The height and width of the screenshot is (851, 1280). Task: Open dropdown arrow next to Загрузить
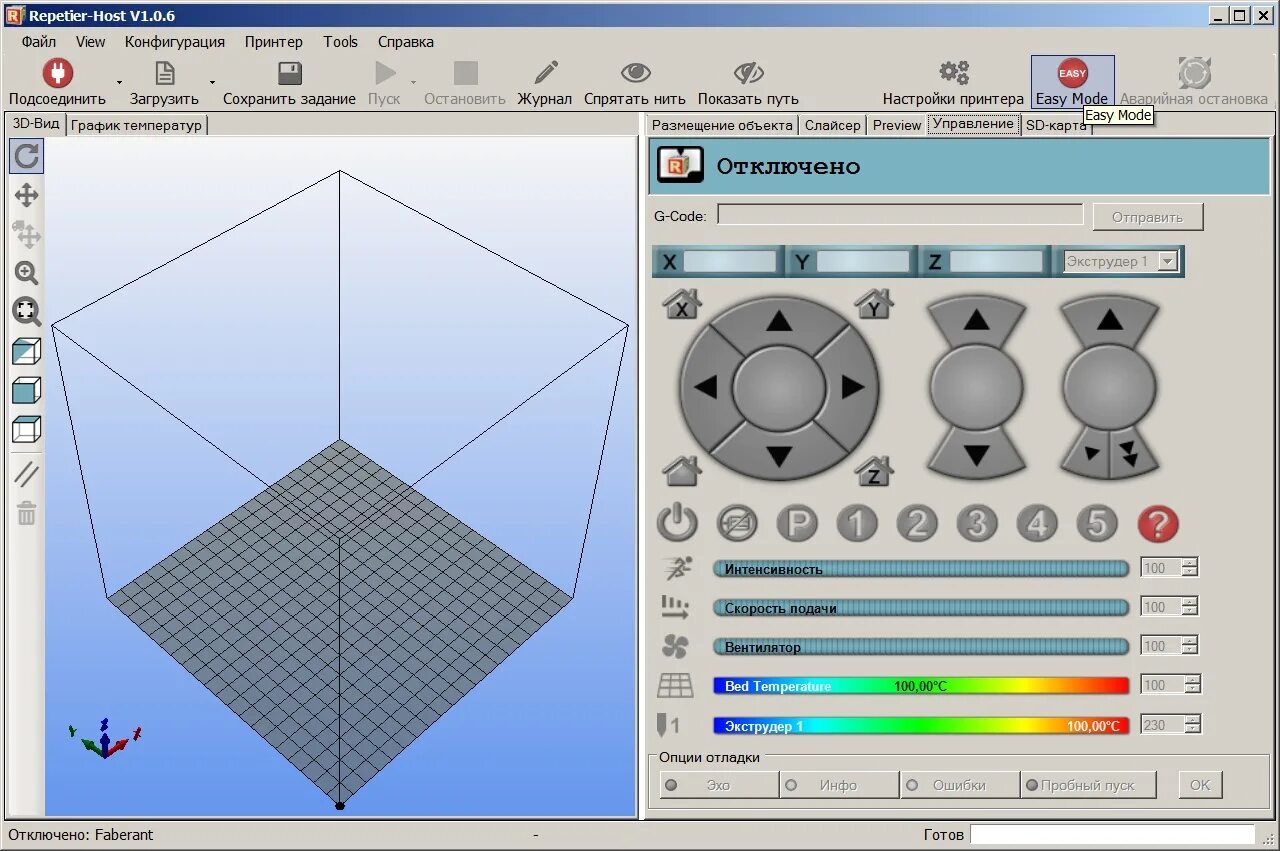point(212,82)
